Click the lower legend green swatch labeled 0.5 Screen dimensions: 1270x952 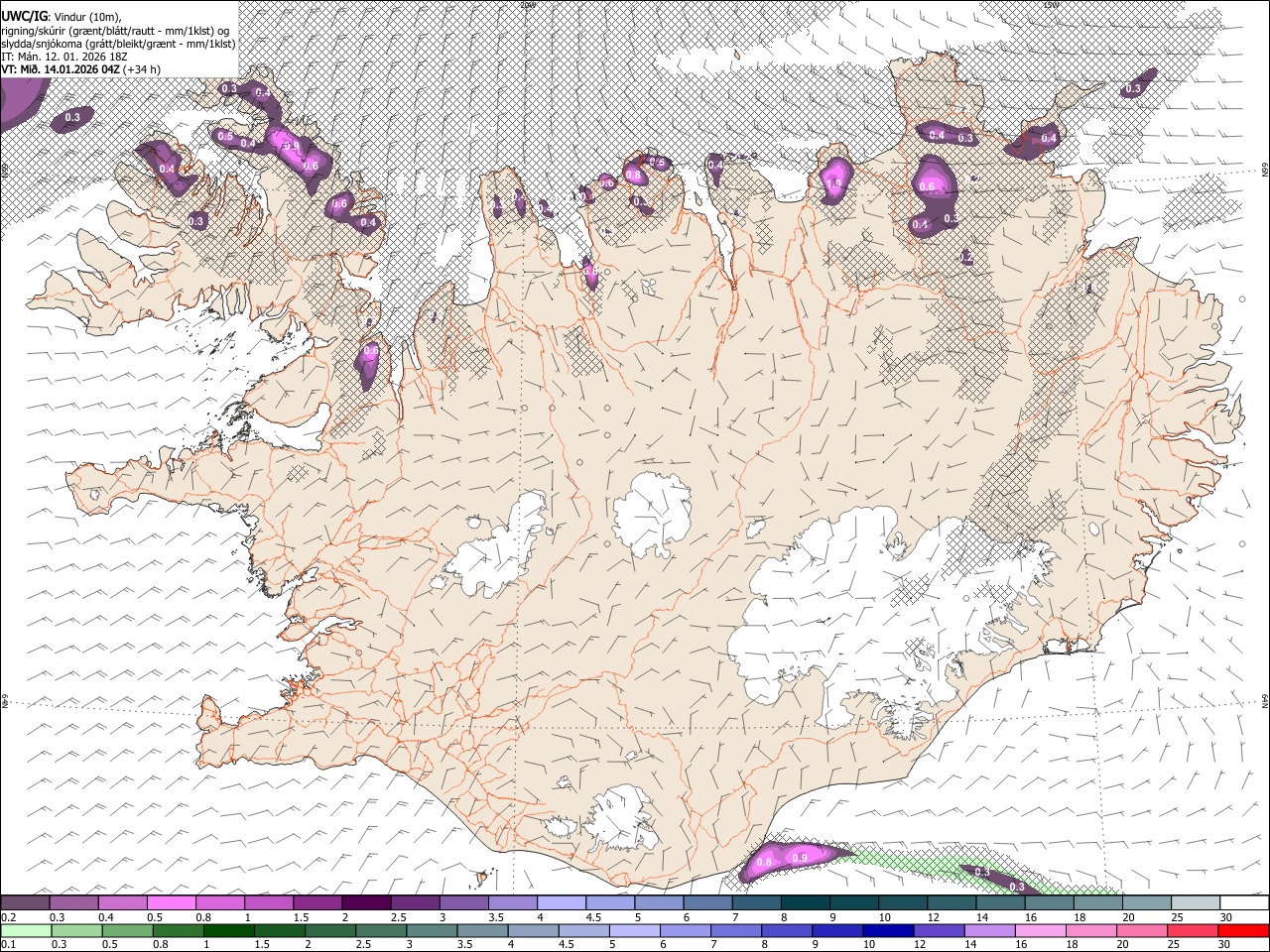127,931
